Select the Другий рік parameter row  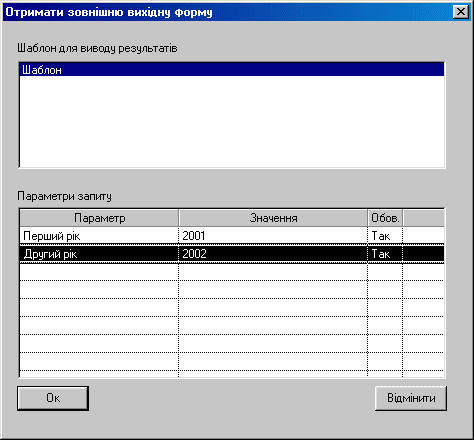(x=232, y=254)
